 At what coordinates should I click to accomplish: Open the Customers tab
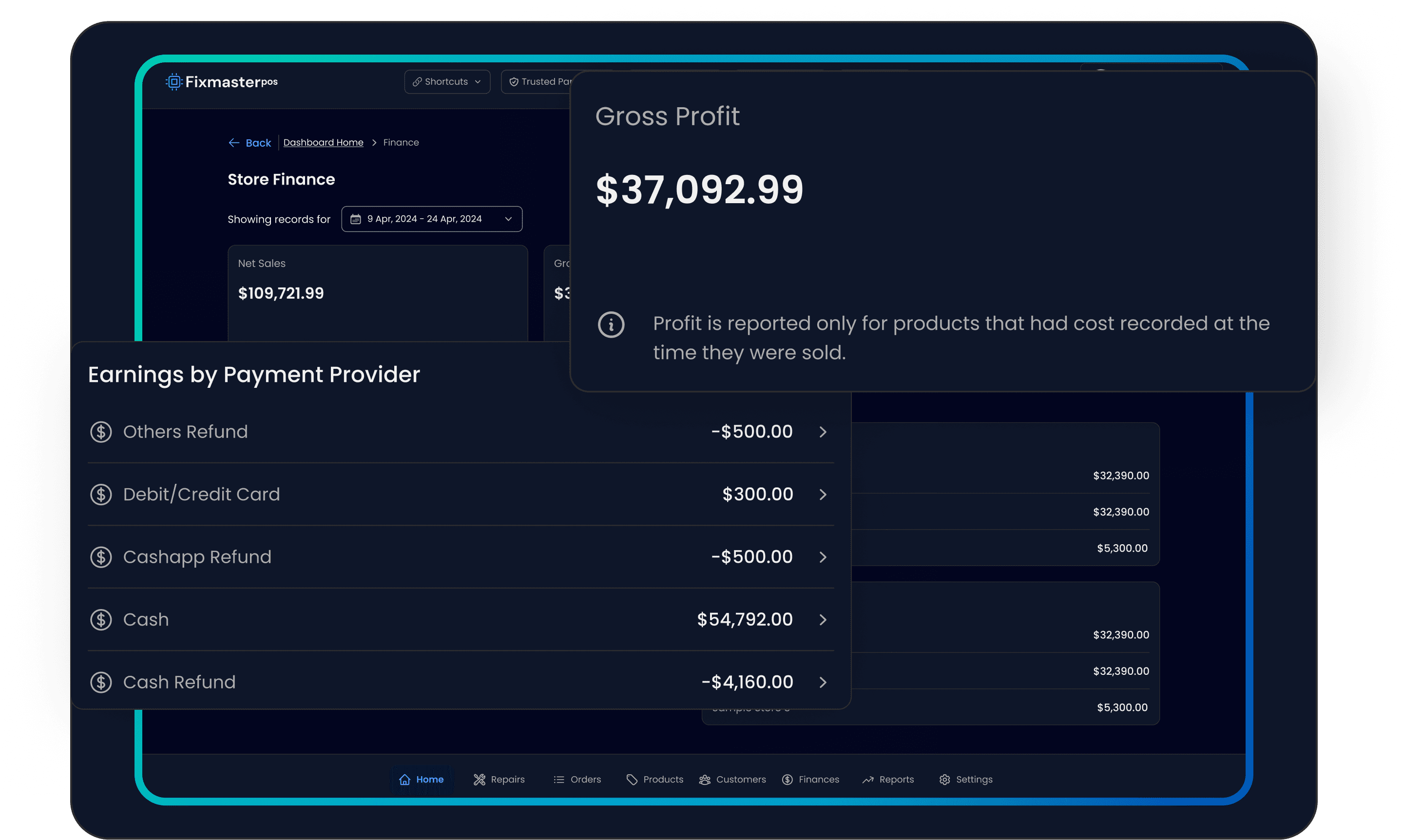[x=732, y=780]
